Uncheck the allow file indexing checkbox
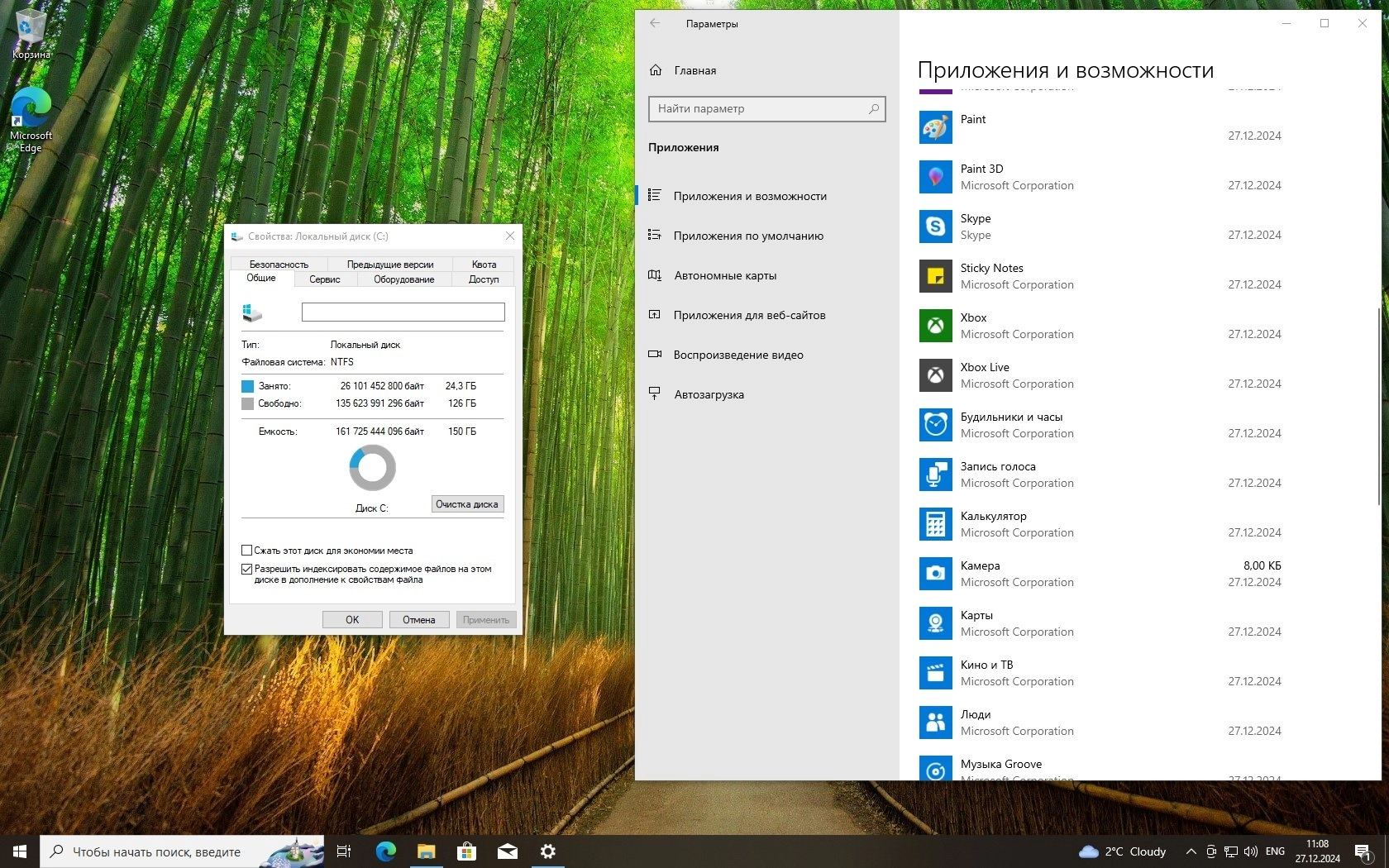 (246, 569)
